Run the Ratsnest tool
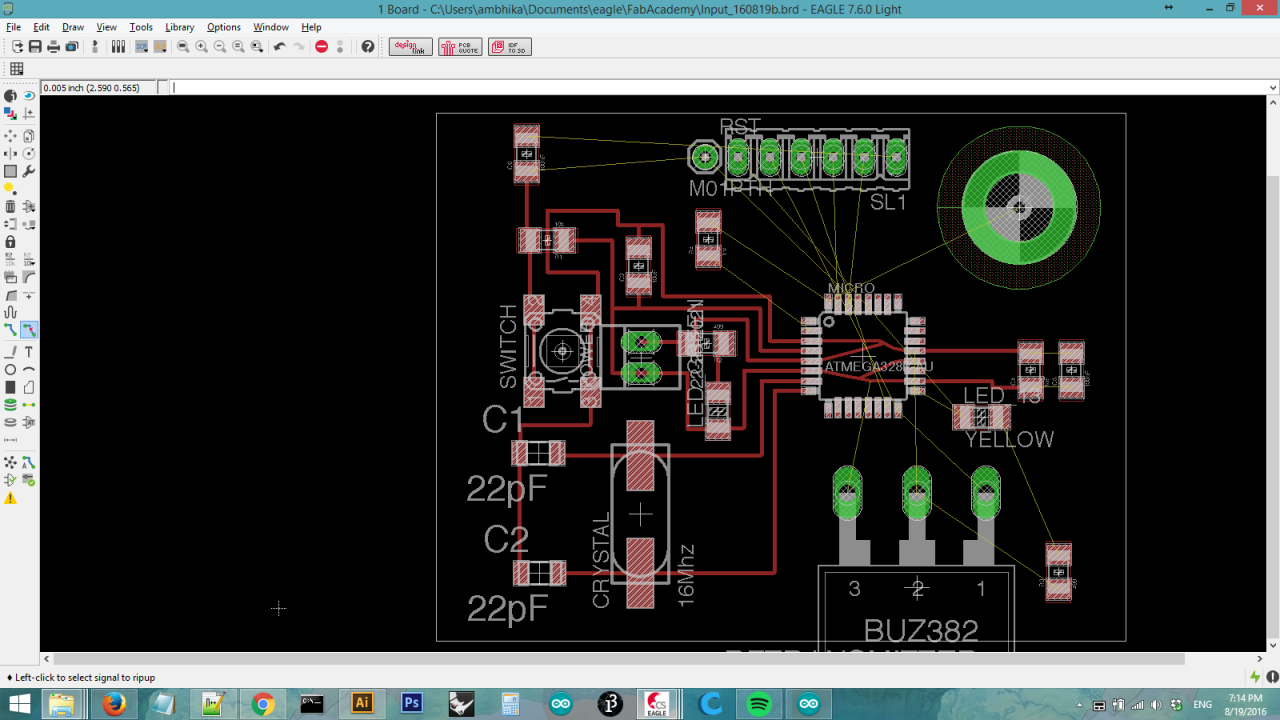The width and height of the screenshot is (1280, 720). (x=10, y=462)
